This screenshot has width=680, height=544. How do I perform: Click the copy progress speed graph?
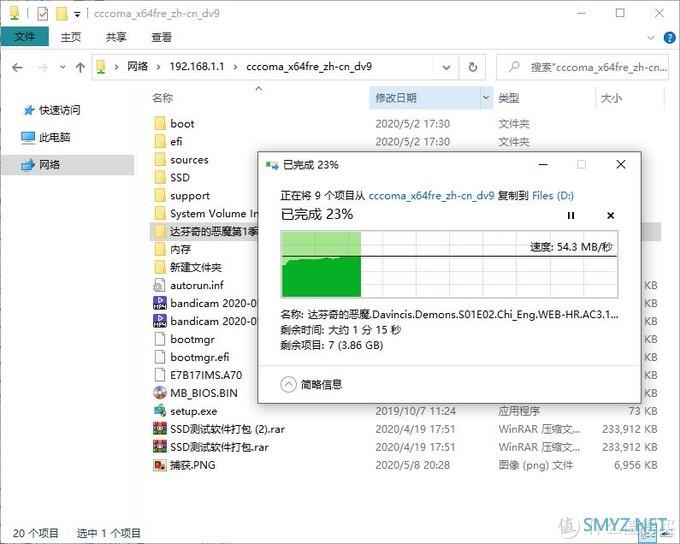click(449, 264)
